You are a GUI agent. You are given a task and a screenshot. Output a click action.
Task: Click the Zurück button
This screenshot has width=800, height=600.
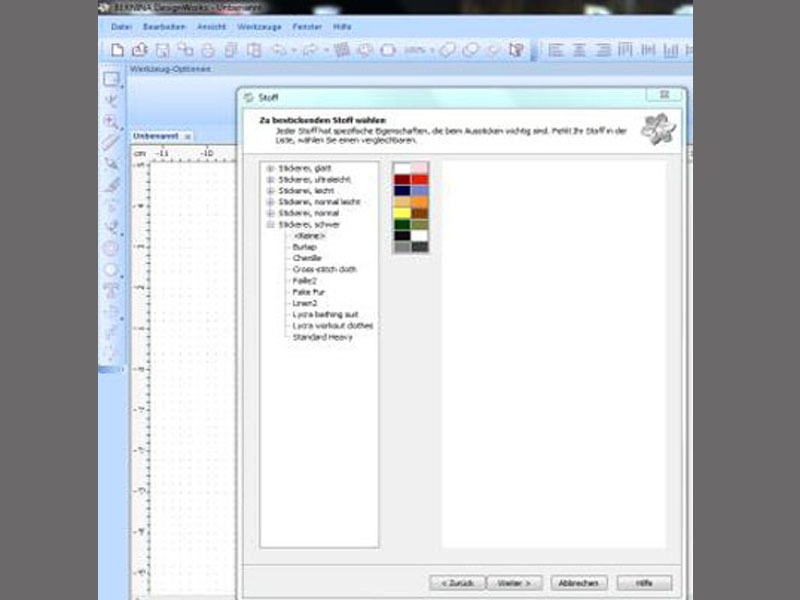[x=458, y=583]
